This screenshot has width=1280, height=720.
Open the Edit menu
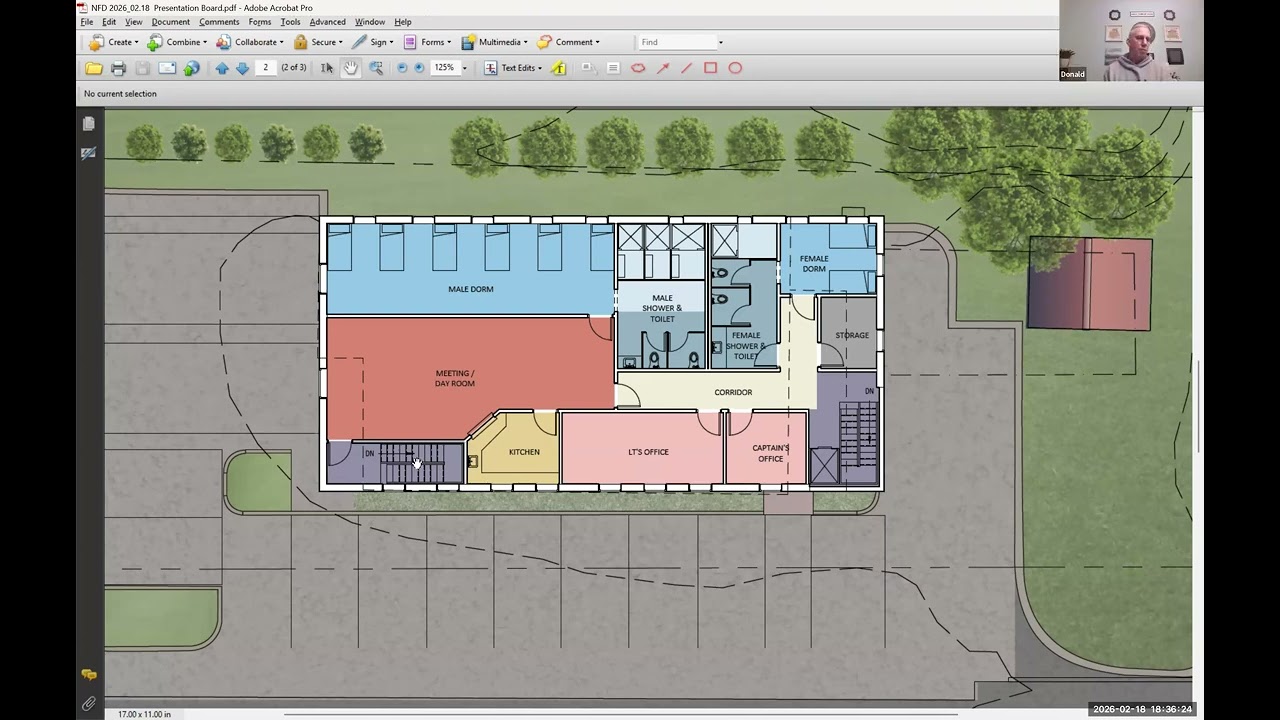tap(109, 22)
